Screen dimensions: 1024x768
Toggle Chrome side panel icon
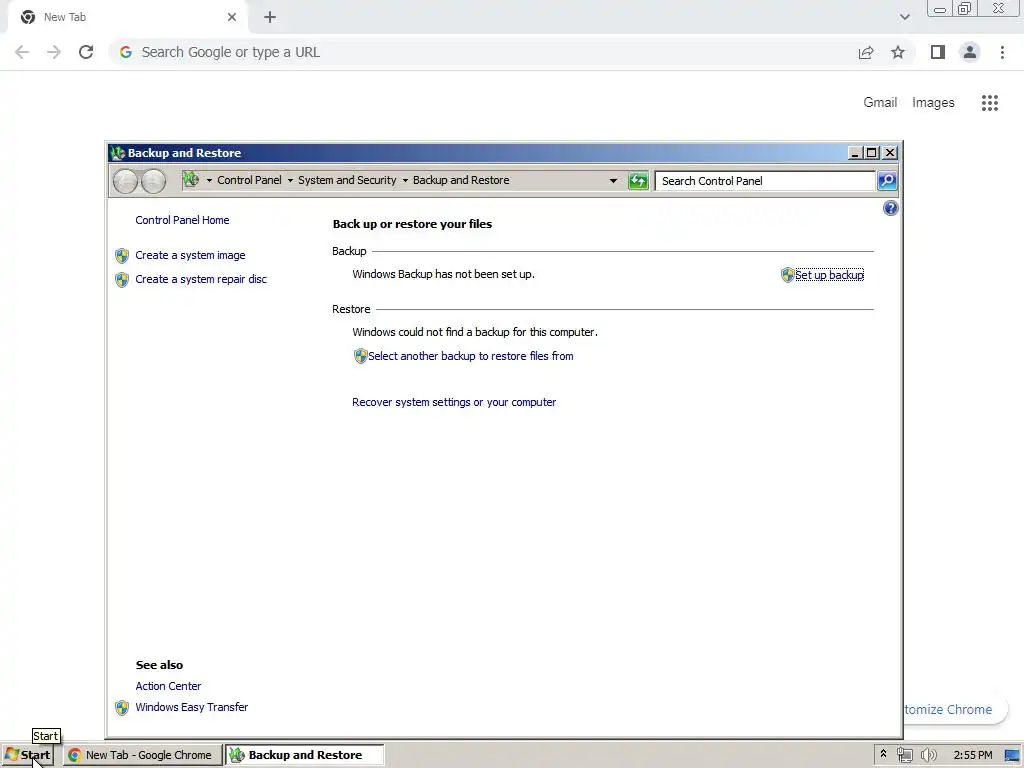click(x=938, y=52)
